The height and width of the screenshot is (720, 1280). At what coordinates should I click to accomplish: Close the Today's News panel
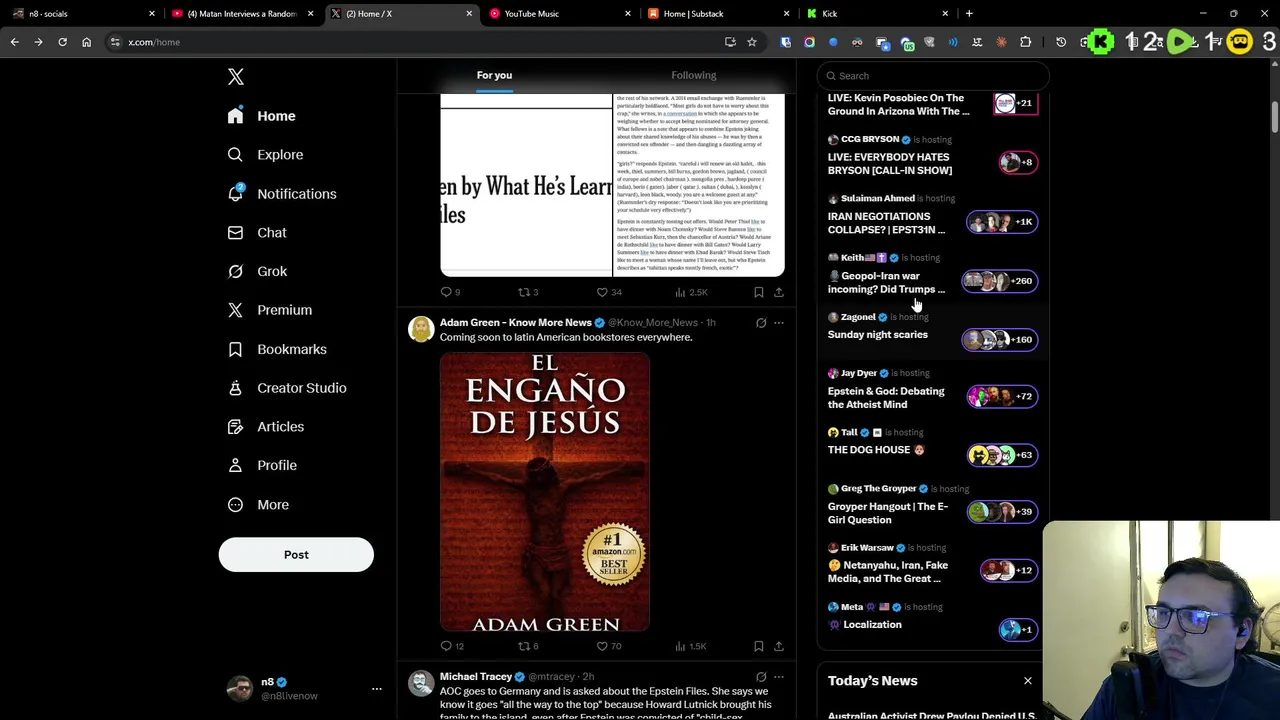[x=1027, y=681]
